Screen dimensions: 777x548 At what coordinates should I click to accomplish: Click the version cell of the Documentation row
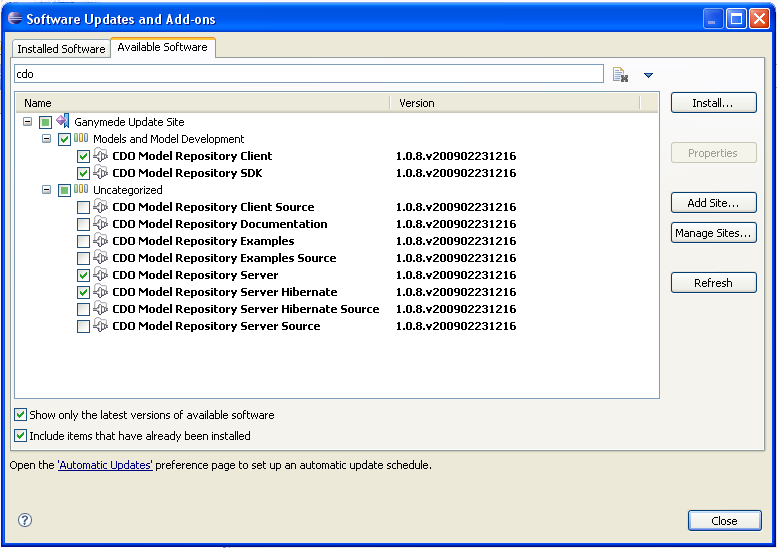click(456, 224)
